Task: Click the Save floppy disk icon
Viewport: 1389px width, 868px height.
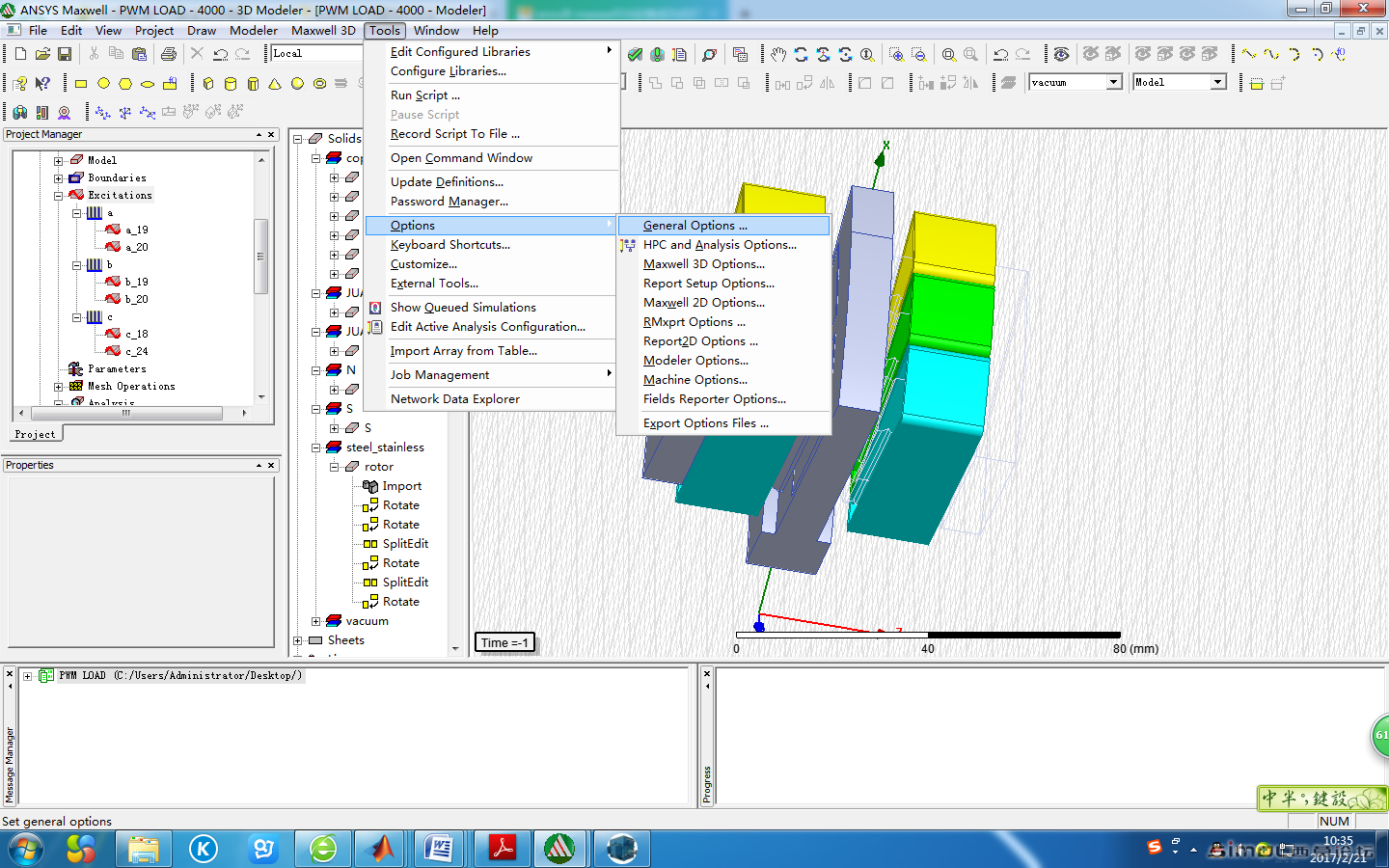Action: click(65, 54)
